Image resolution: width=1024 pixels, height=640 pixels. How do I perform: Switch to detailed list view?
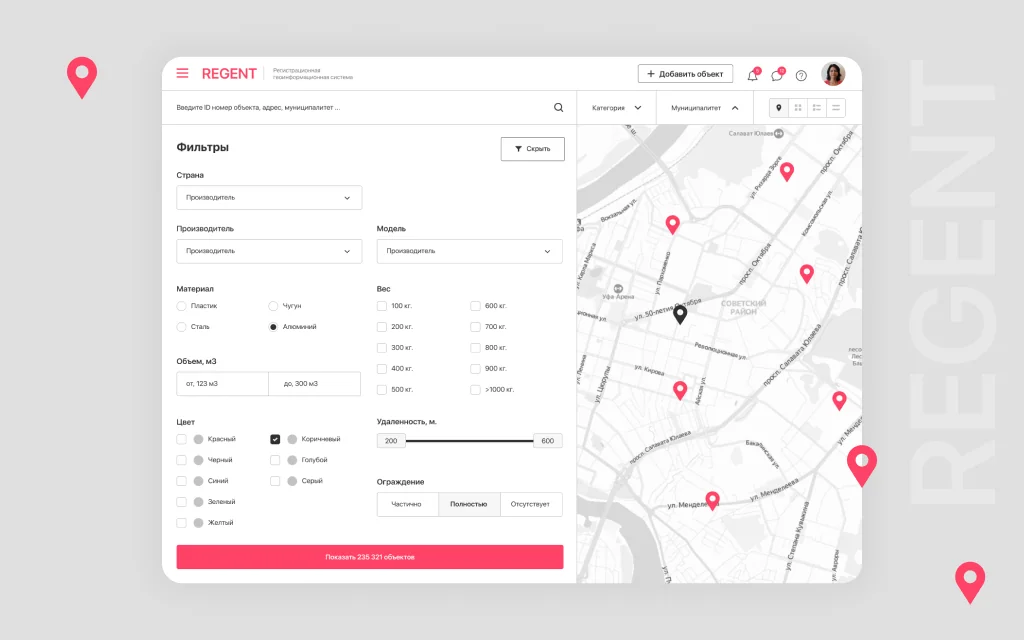817,108
